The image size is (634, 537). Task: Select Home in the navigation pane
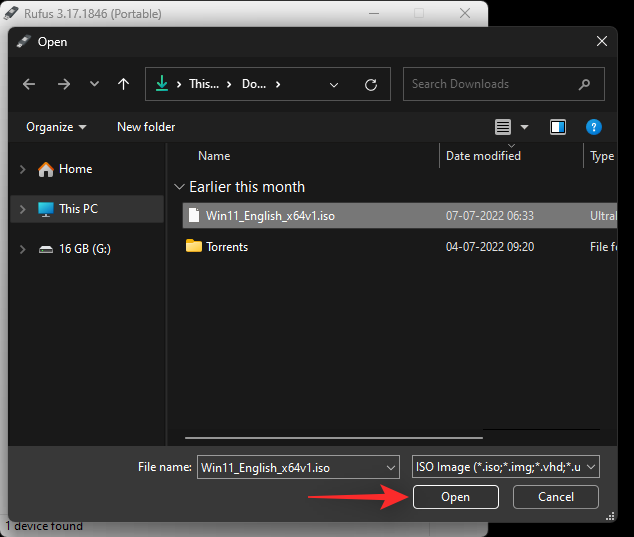point(75,169)
